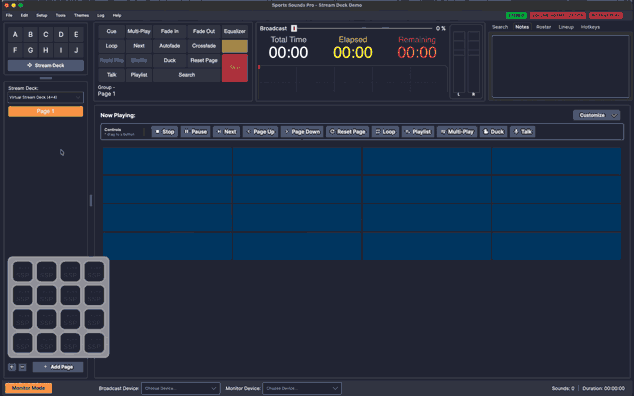Viewport: 634px width, 396px height.
Task: Click the minus icon beside Add Page
Action: 23,367
